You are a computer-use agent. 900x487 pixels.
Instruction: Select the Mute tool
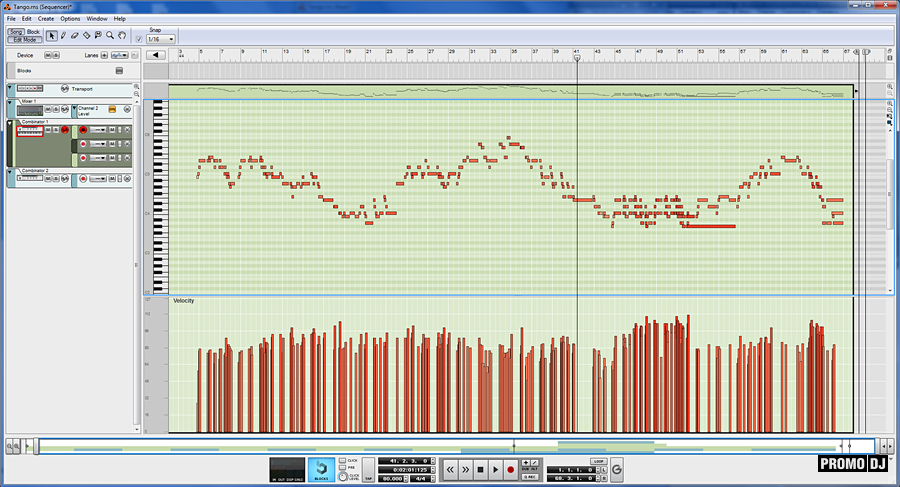click(98, 36)
